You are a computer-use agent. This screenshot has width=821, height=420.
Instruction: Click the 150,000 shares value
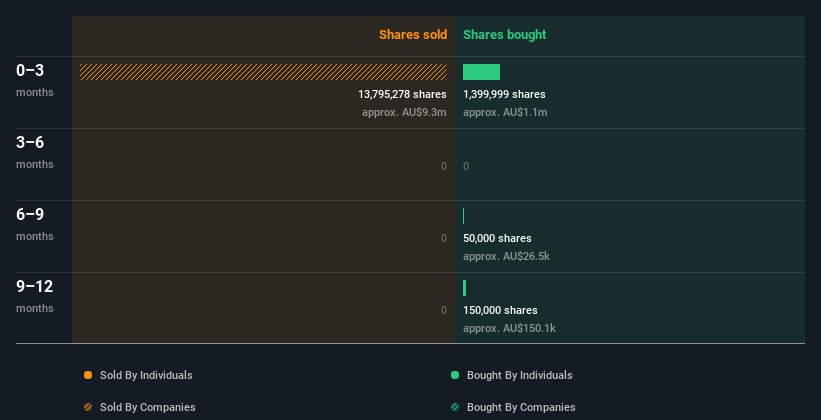500,310
